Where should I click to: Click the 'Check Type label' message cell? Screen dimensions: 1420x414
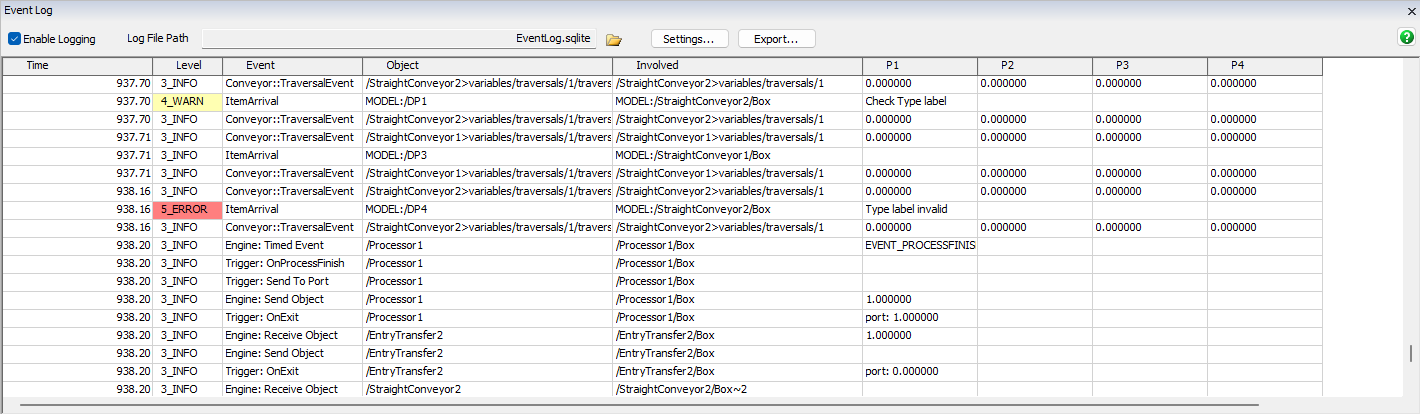coord(918,101)
